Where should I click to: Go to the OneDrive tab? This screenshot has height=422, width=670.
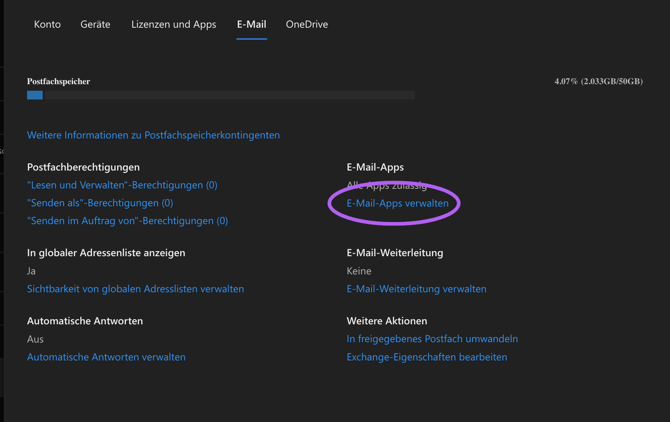point(306,24)
